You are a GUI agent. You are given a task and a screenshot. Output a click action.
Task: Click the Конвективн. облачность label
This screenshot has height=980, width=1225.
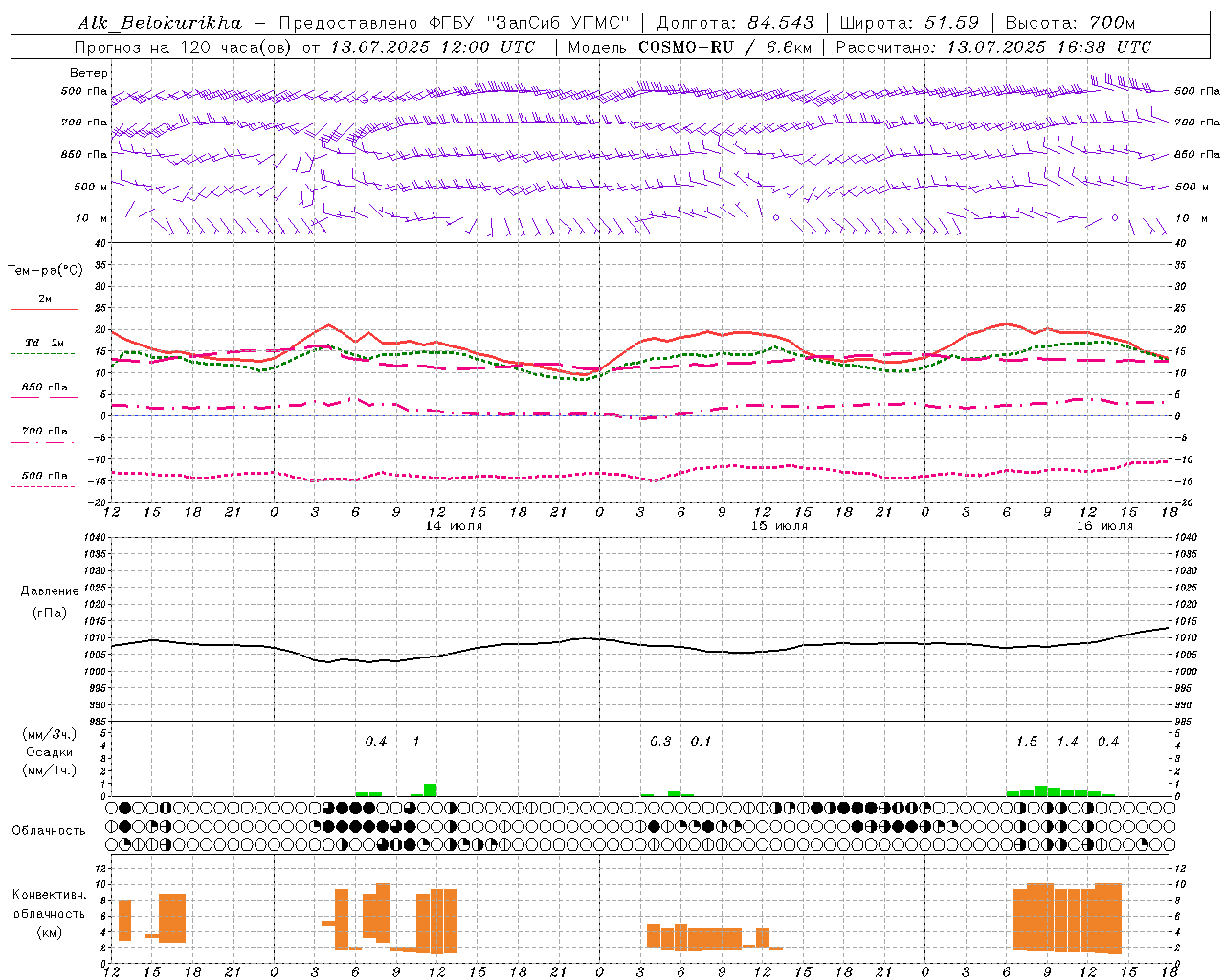point(50,904)
